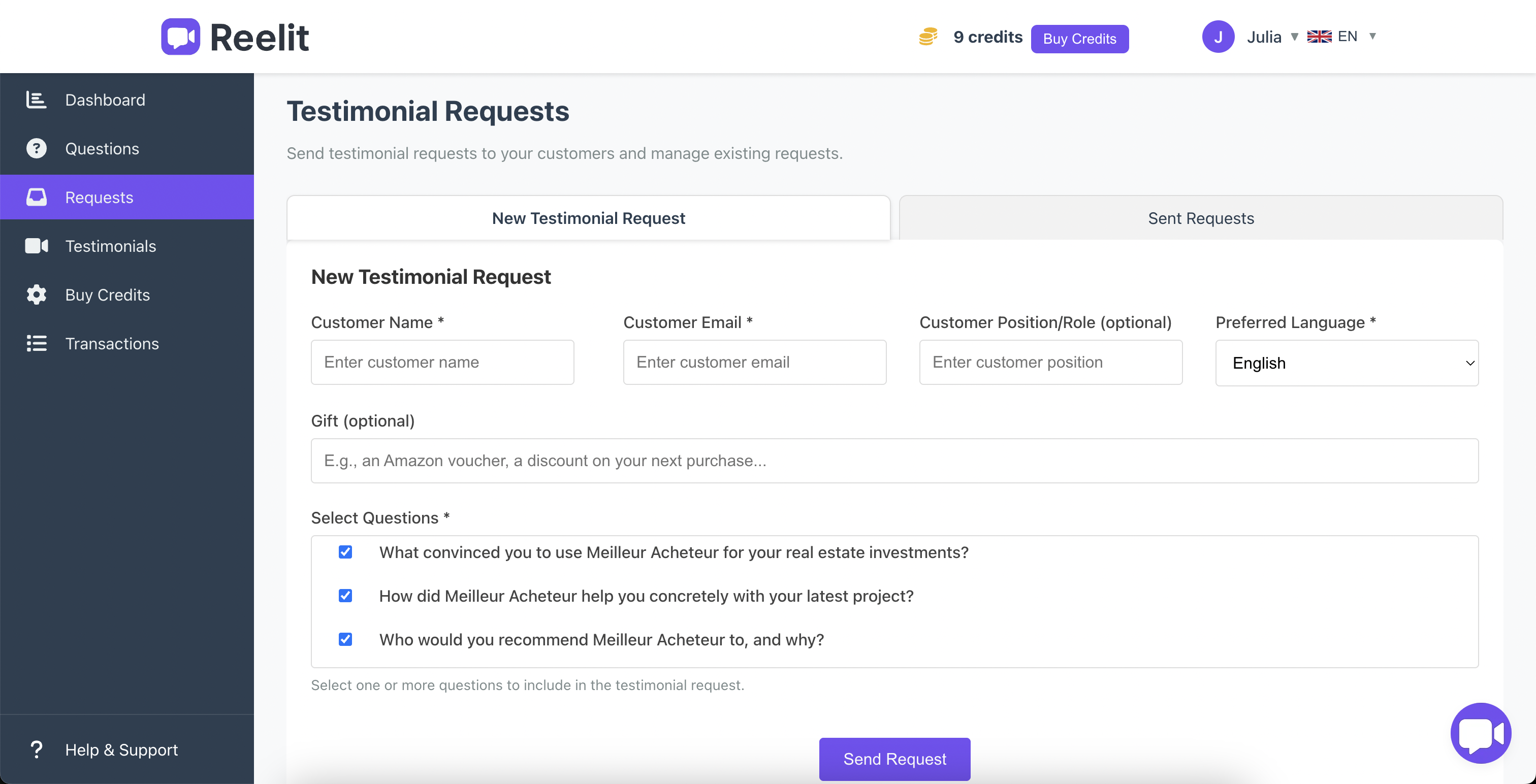Open Dashboard from the sidebar
Image resolution: width=1536 pixels, height=784 pixels.
point(127,100)
